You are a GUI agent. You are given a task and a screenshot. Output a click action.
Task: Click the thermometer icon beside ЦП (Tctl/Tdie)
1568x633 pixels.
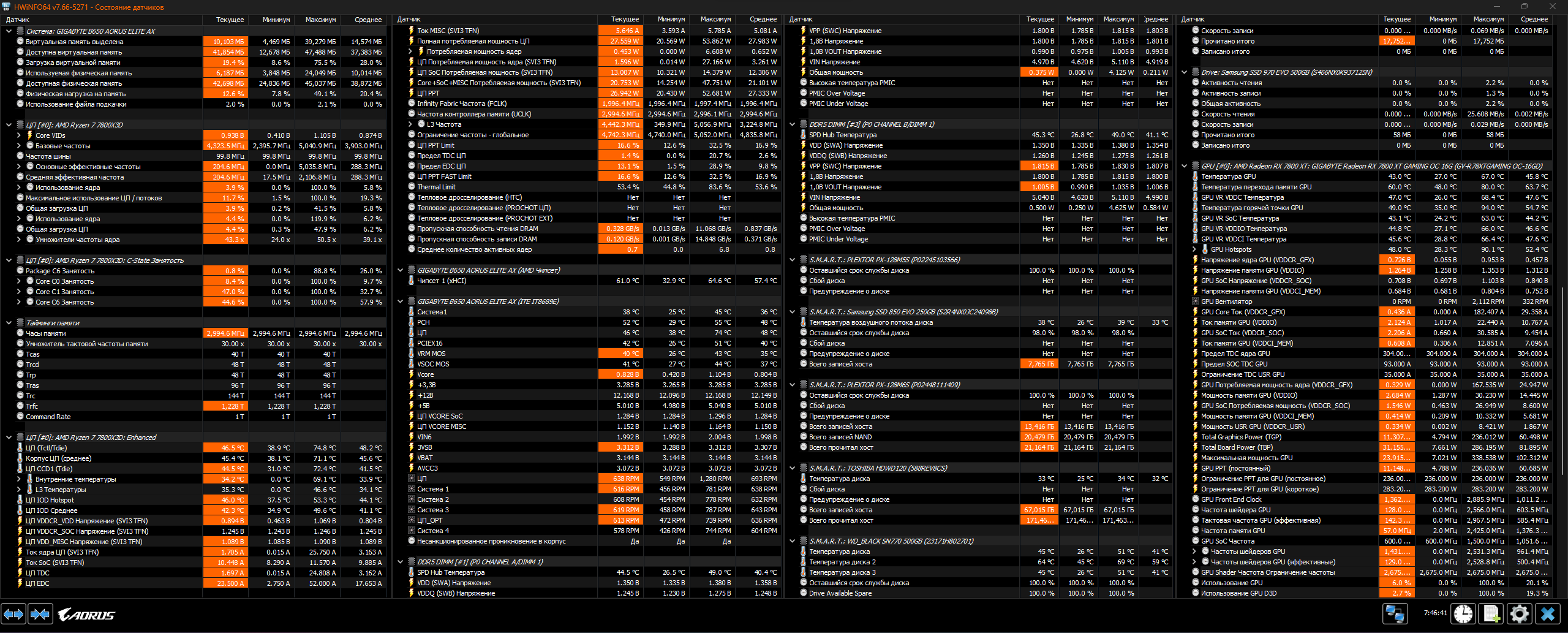point(20,448)
